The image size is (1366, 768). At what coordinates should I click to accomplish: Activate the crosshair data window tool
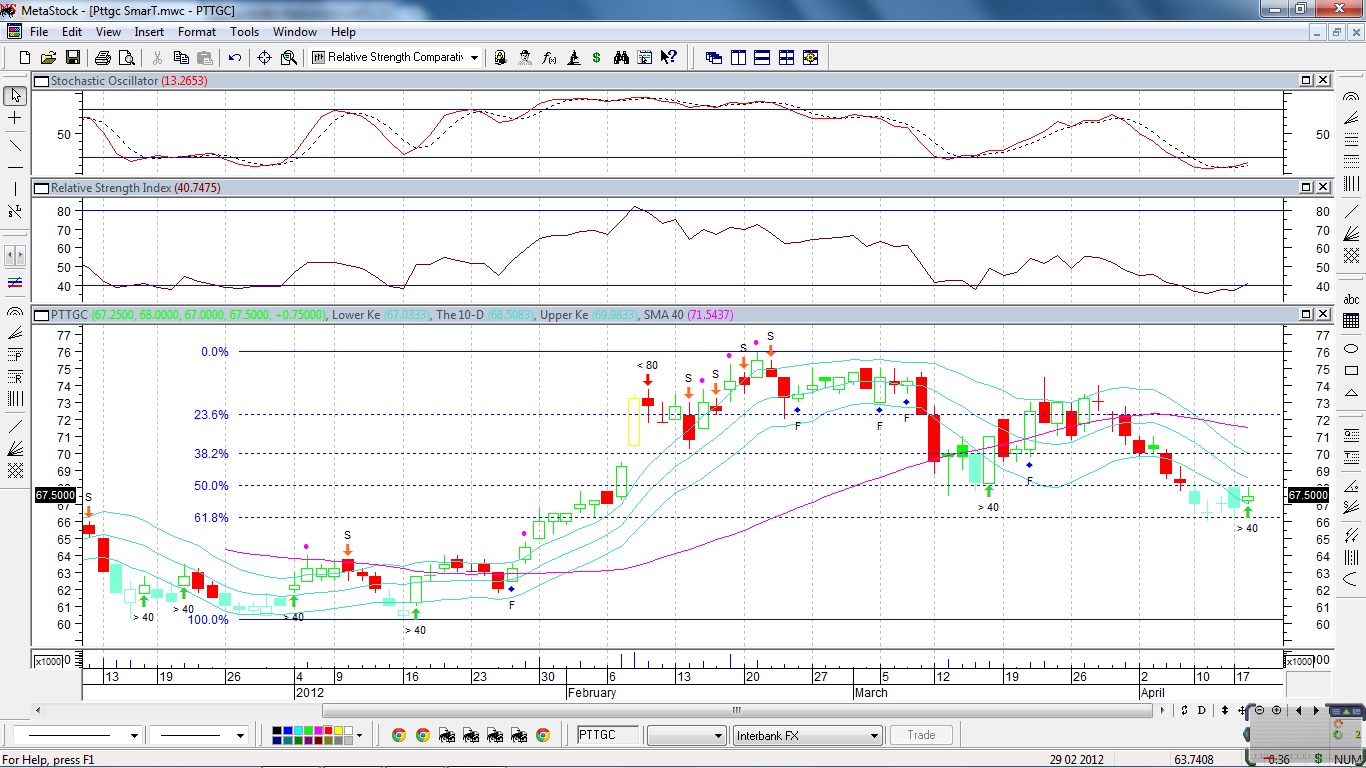265,58
